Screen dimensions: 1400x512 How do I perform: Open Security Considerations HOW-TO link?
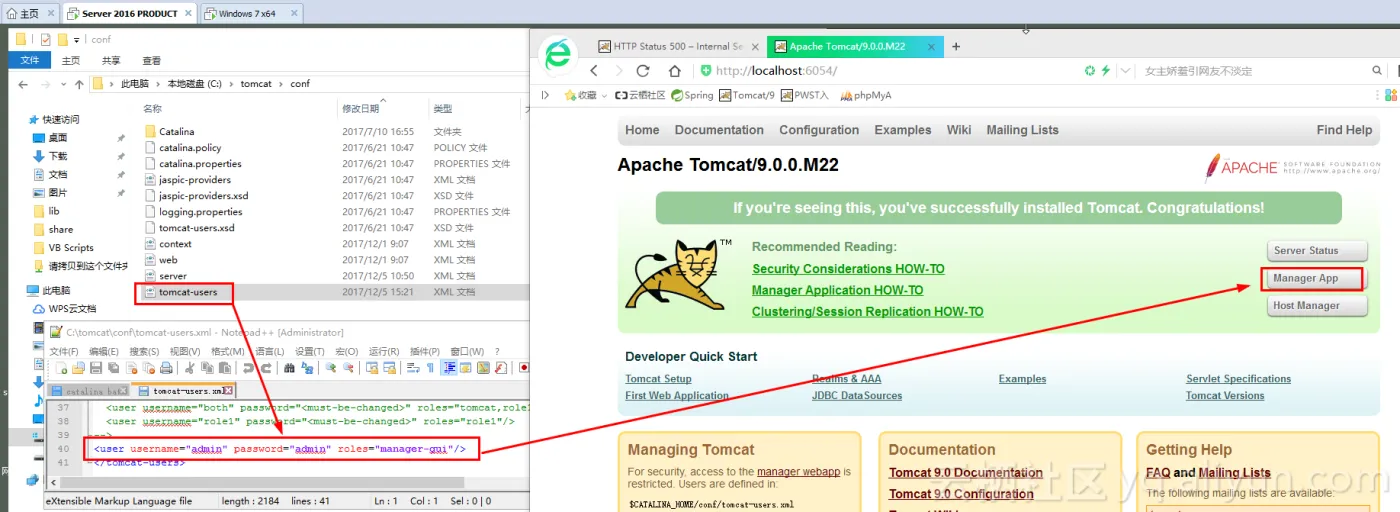coord(848,269)
